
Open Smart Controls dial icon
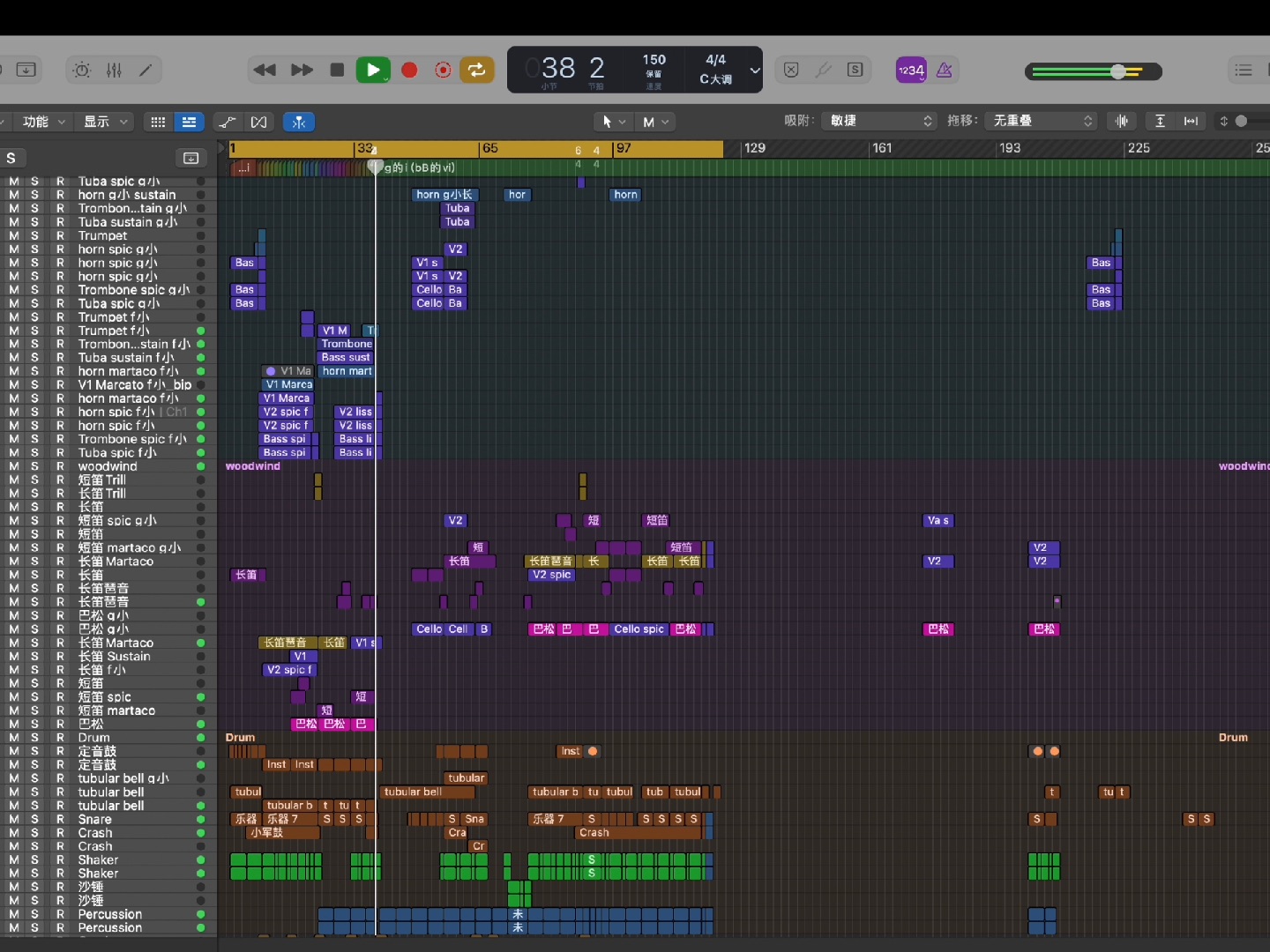(82, 70)
